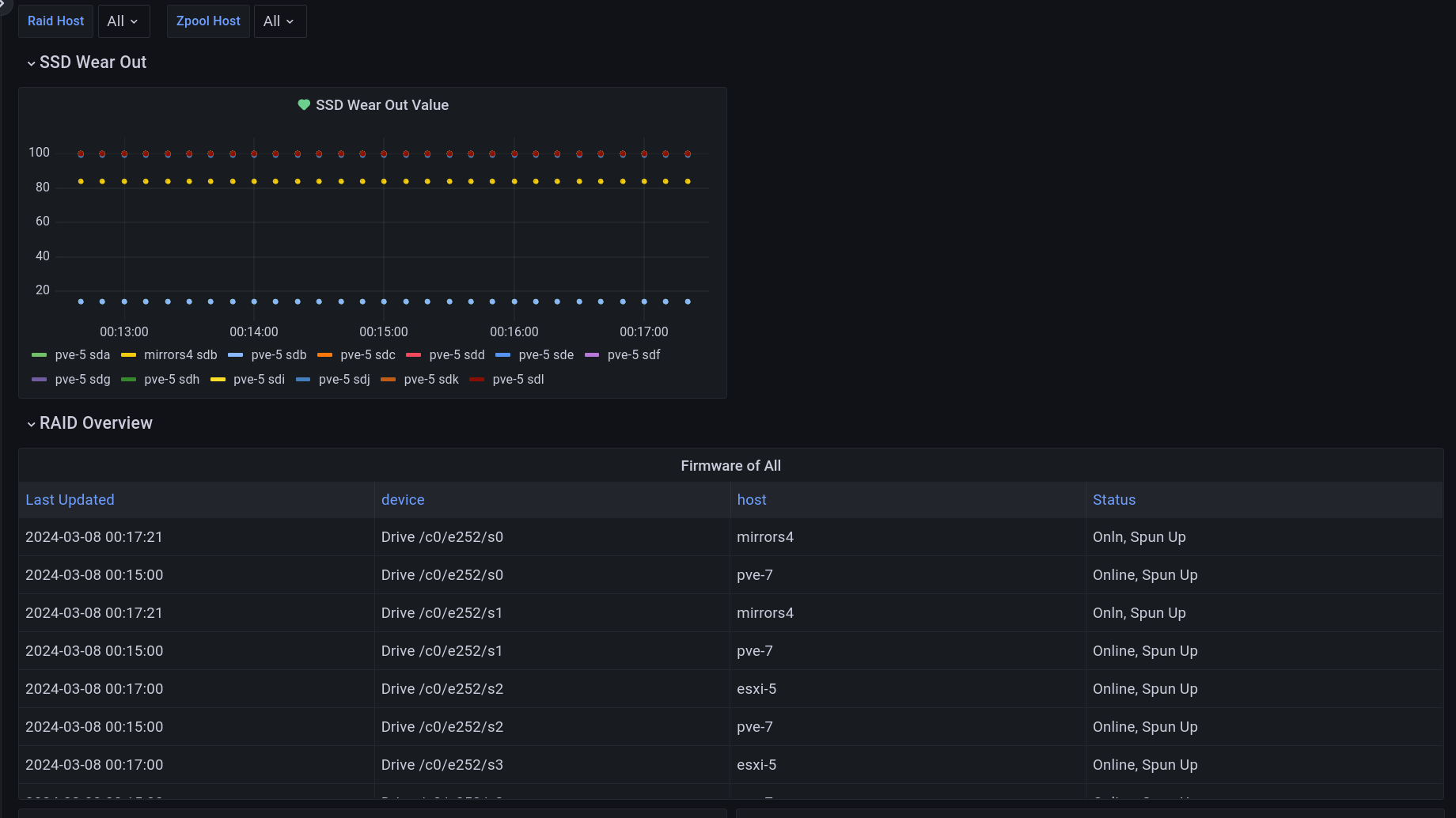Sort table by Status column
Image resolution: width=1456 pixels, height=818 pixels.
click(x=1114, y=500)
